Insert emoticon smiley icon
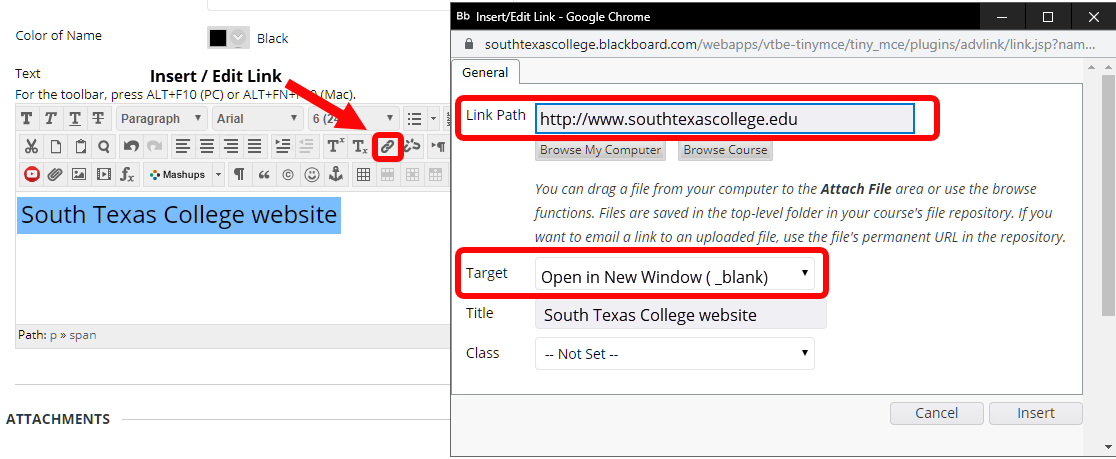The image size is (1116, 459). 312,174
